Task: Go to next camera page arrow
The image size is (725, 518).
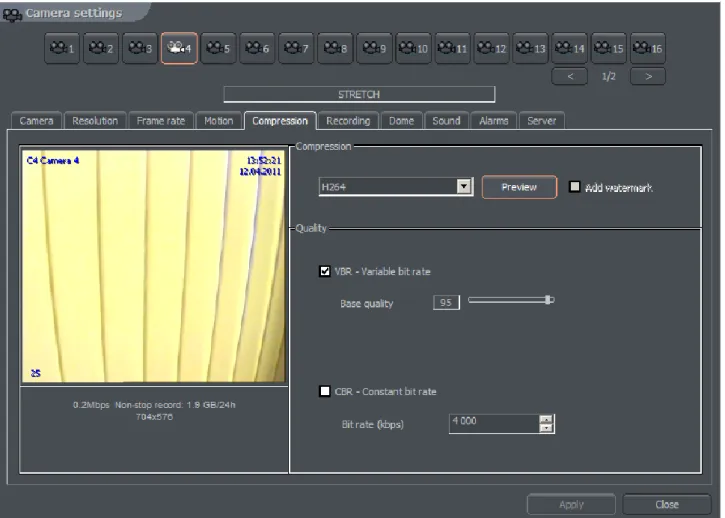Action: point(648,76)
